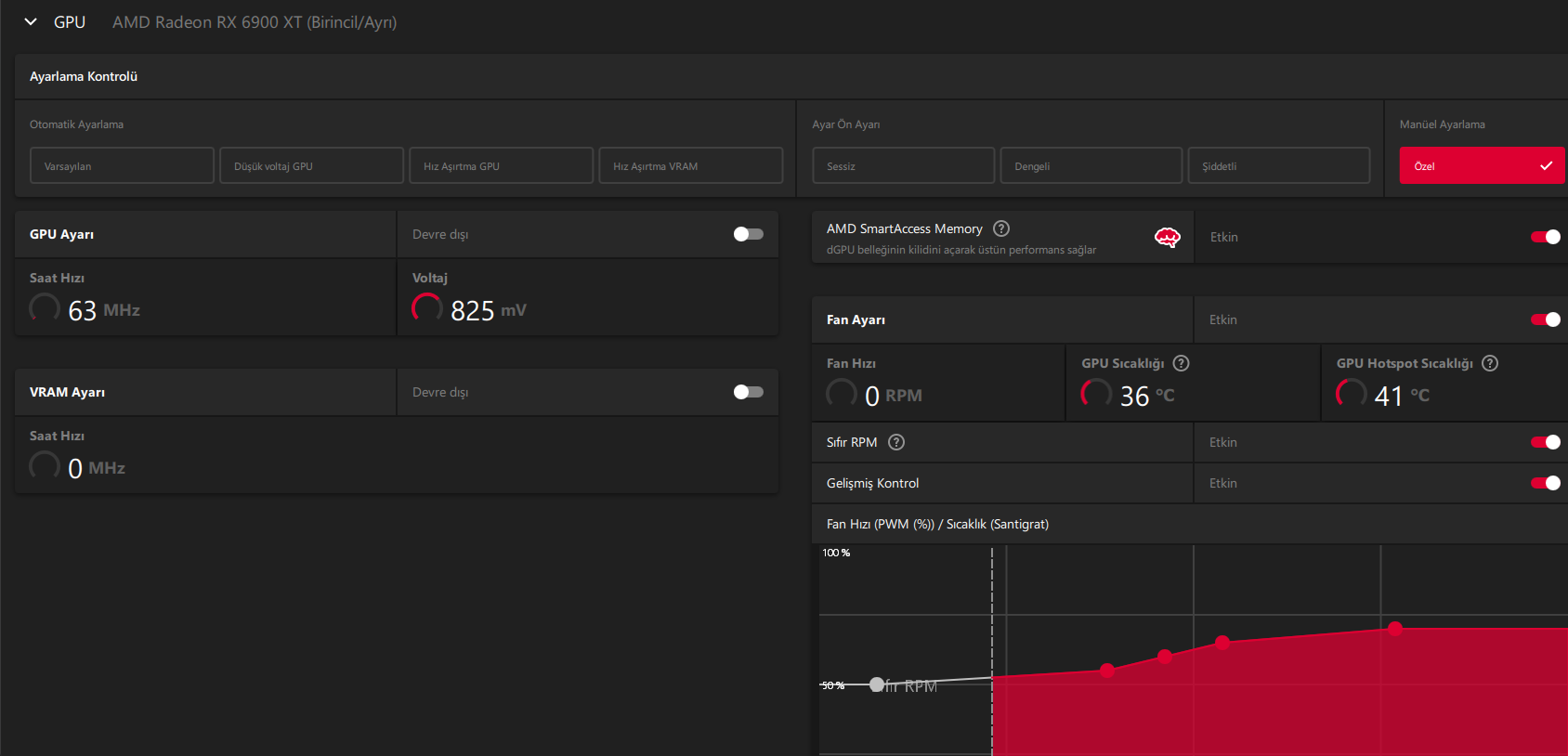Click the fan speed RPM gauge dial

(x=842, y=394)
